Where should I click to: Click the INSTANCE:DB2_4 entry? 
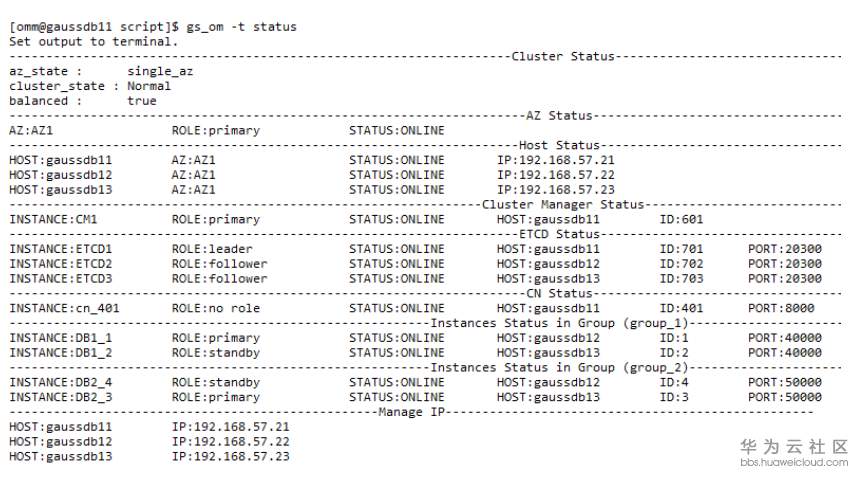click(x=61, y=382)
